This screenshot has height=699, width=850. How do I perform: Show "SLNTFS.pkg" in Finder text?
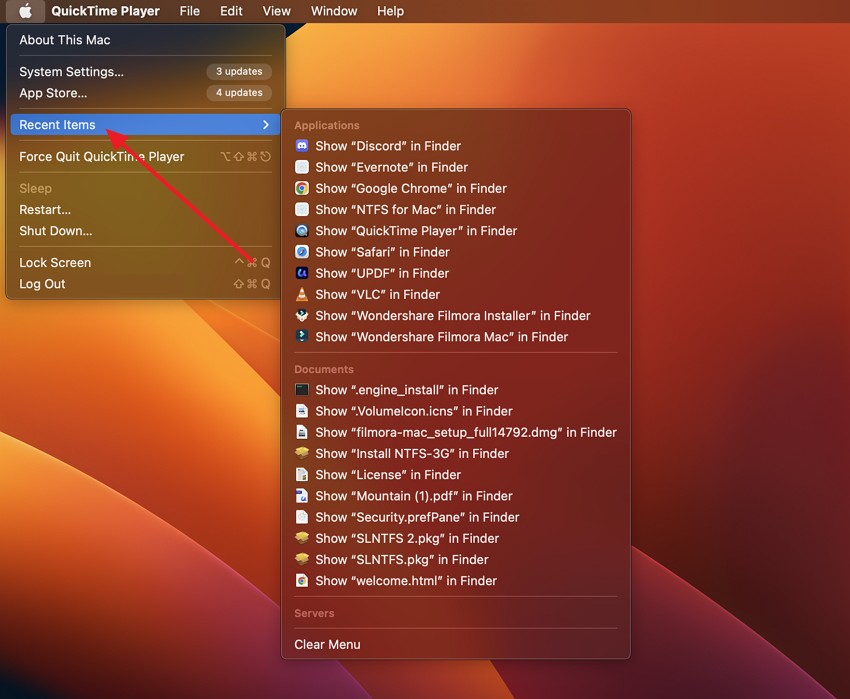[402, 559]
